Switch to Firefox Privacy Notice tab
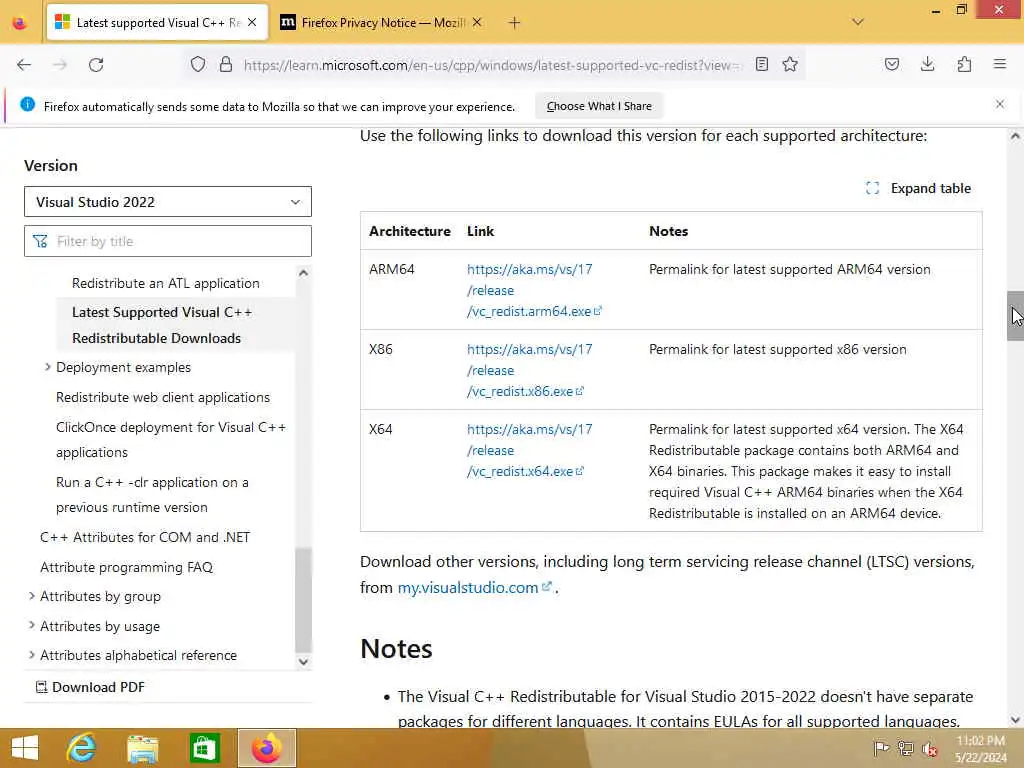Image resolution: width=1024 pixels, height=768 pixels. [382, 23]
